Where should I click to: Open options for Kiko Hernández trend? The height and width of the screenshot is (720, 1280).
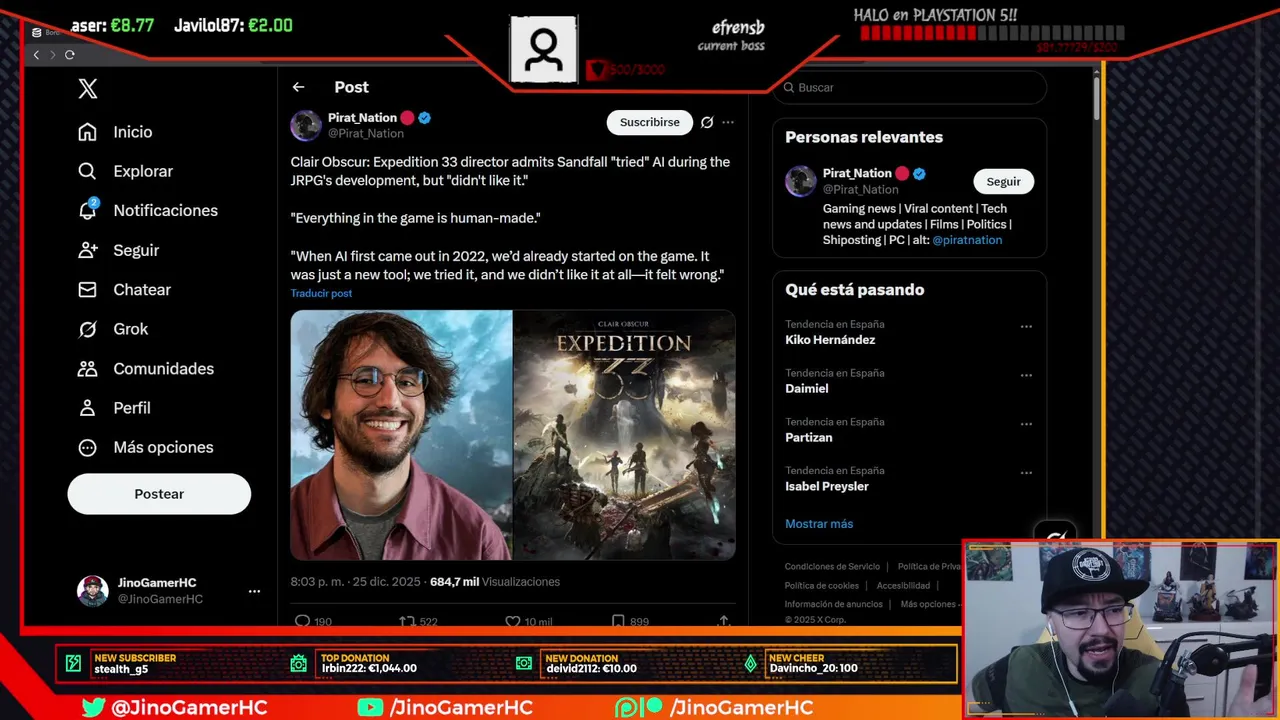point(1026,327)
